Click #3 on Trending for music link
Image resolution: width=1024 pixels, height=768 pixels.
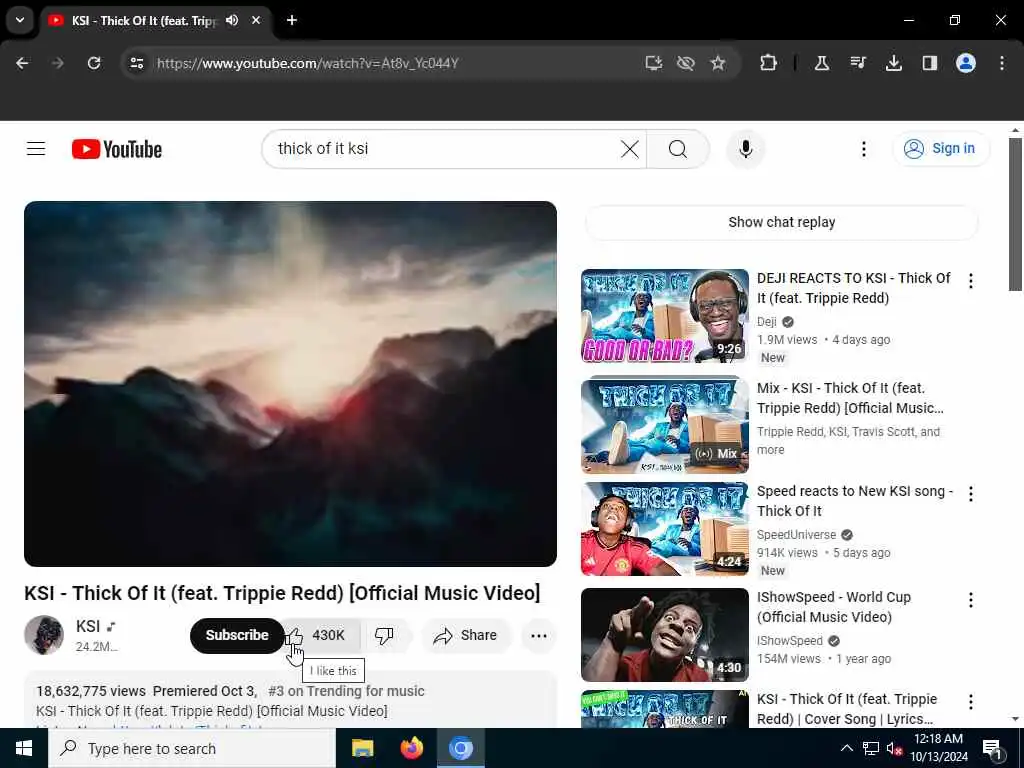(x=346, y=691)
